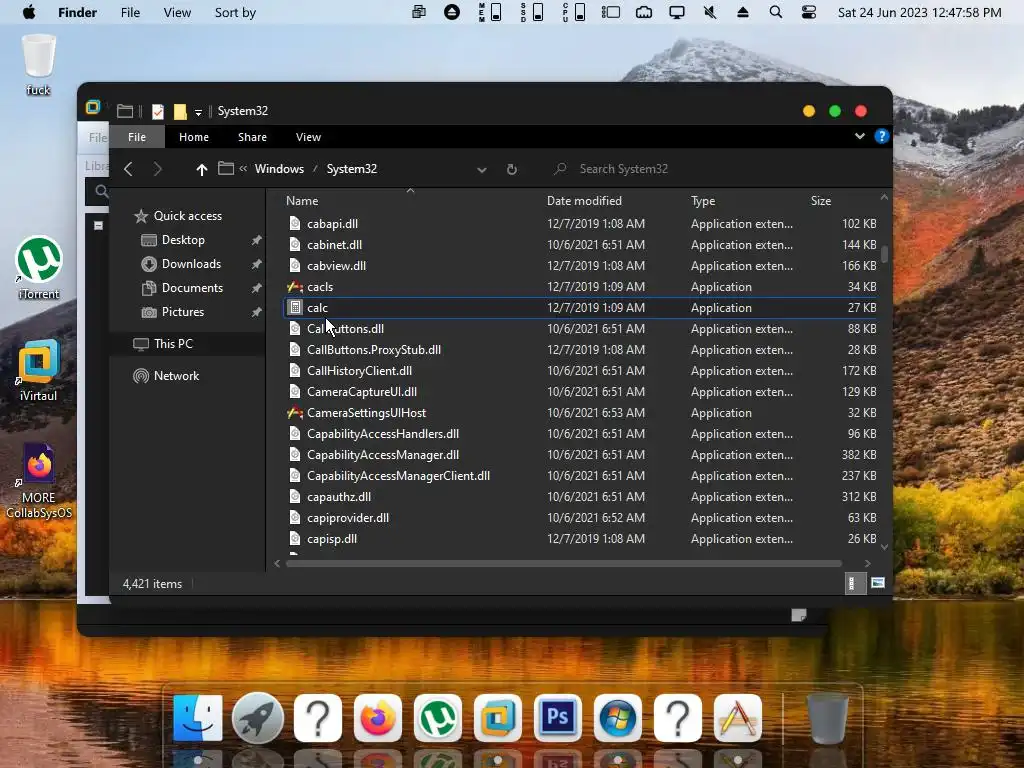Open the Share ribbon tab
The image size is (1024, 768).
click(x=252, y=137)
